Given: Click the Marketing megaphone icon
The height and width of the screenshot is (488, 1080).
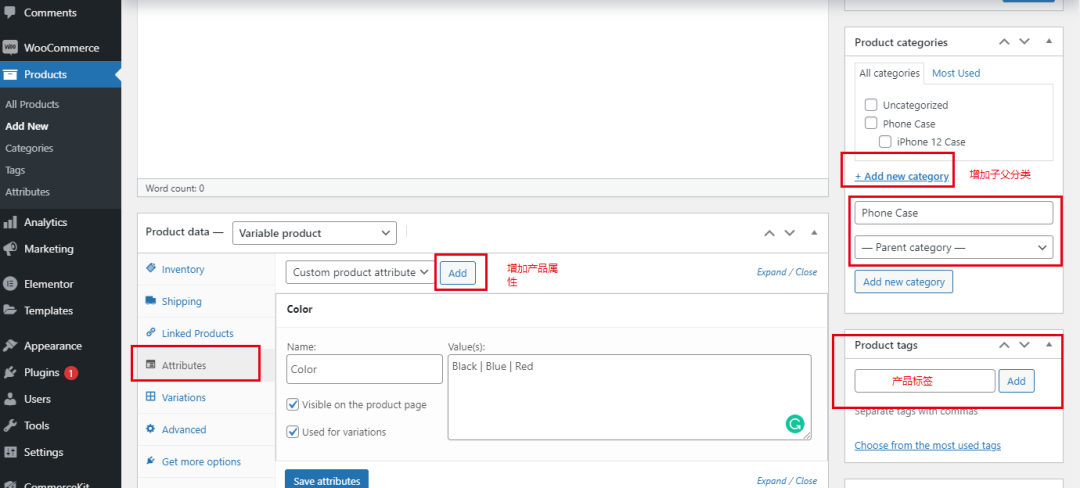Looking at the screenshot, I should tap(10, 249).
